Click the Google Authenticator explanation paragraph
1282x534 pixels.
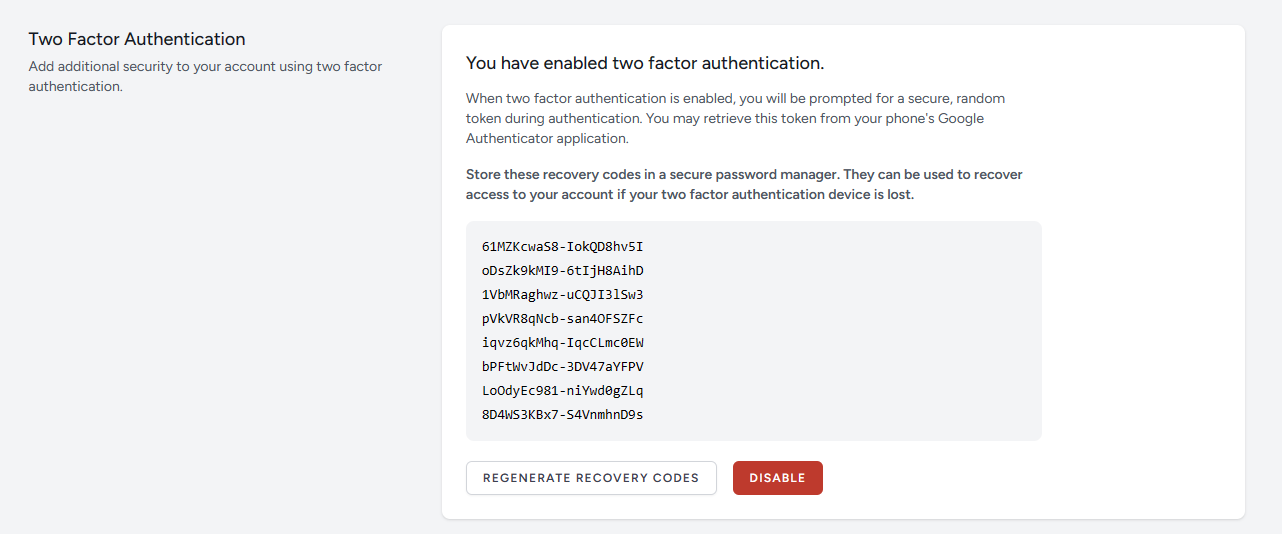pyautogui.click(x=735, y=118)
